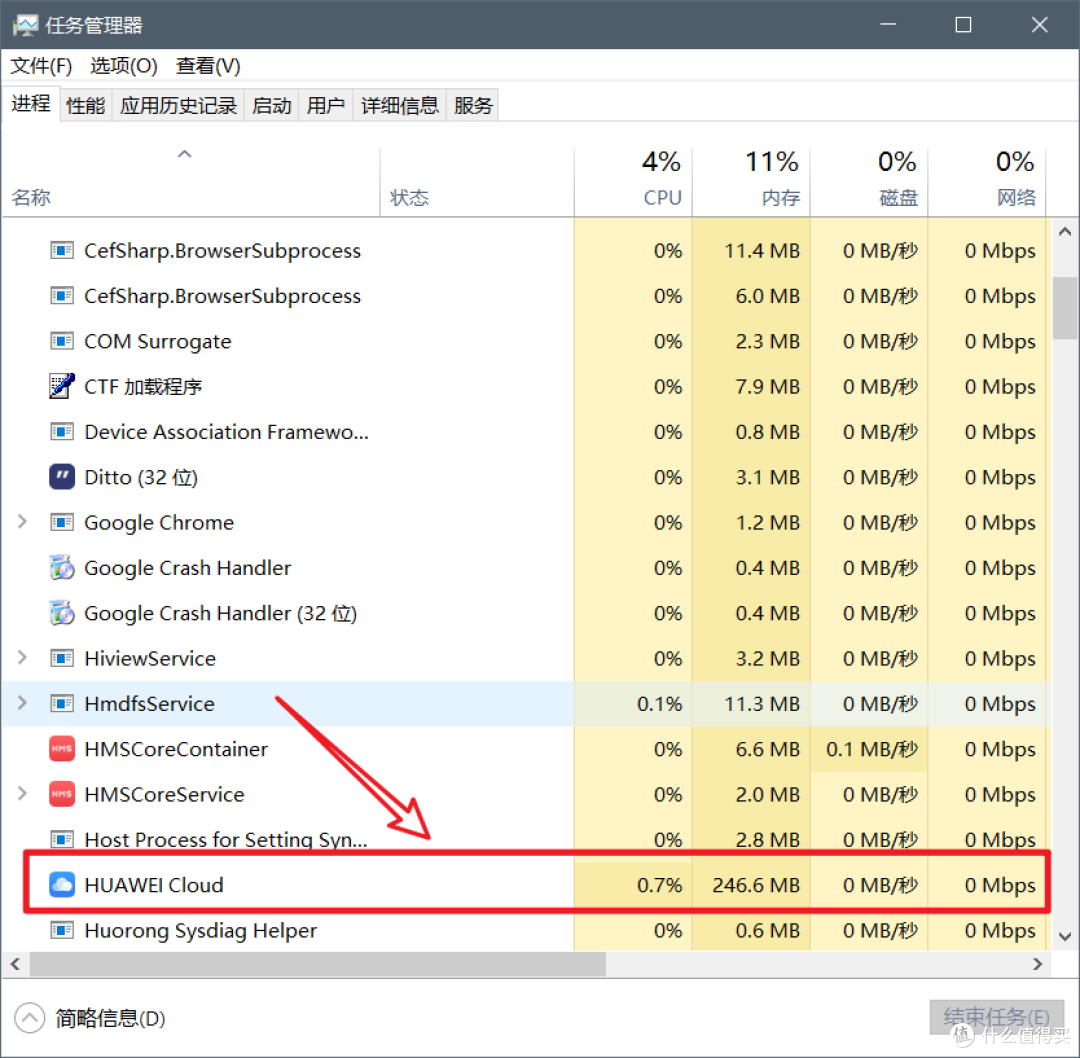Sort by the 状态 column header
The height and width of the screenshot is (1058, 1080).
(x=477, y=180)
